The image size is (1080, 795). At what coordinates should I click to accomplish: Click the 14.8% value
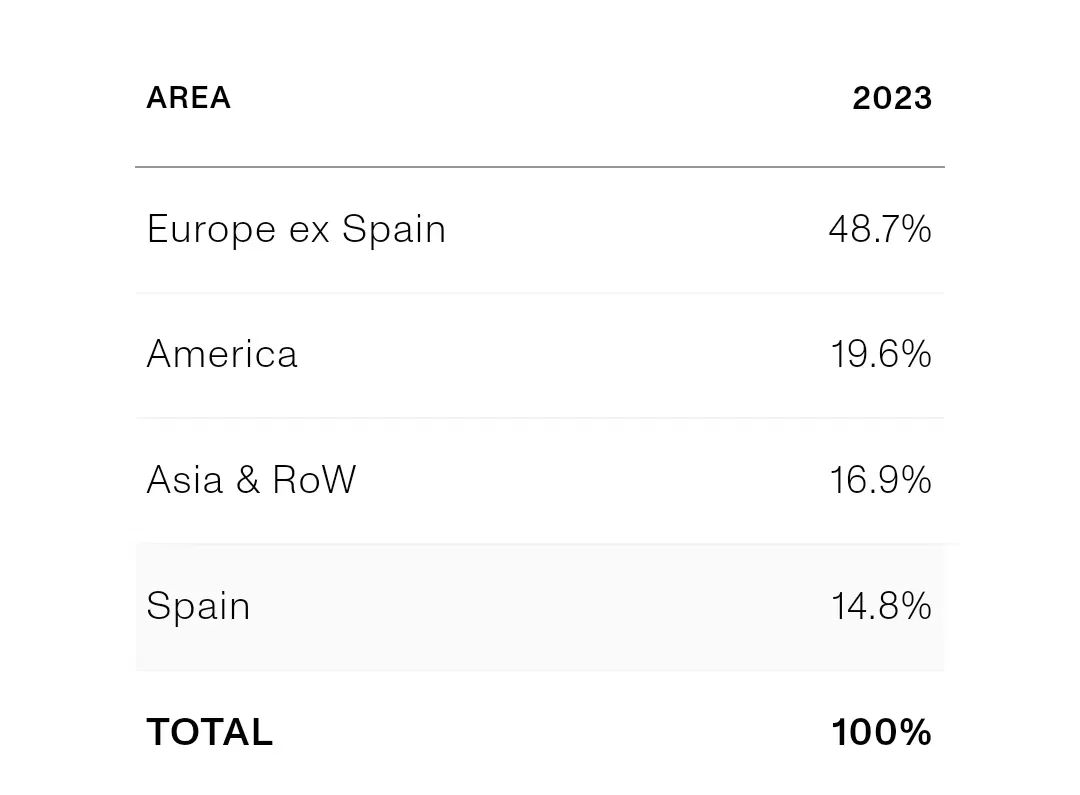point(880,606)
